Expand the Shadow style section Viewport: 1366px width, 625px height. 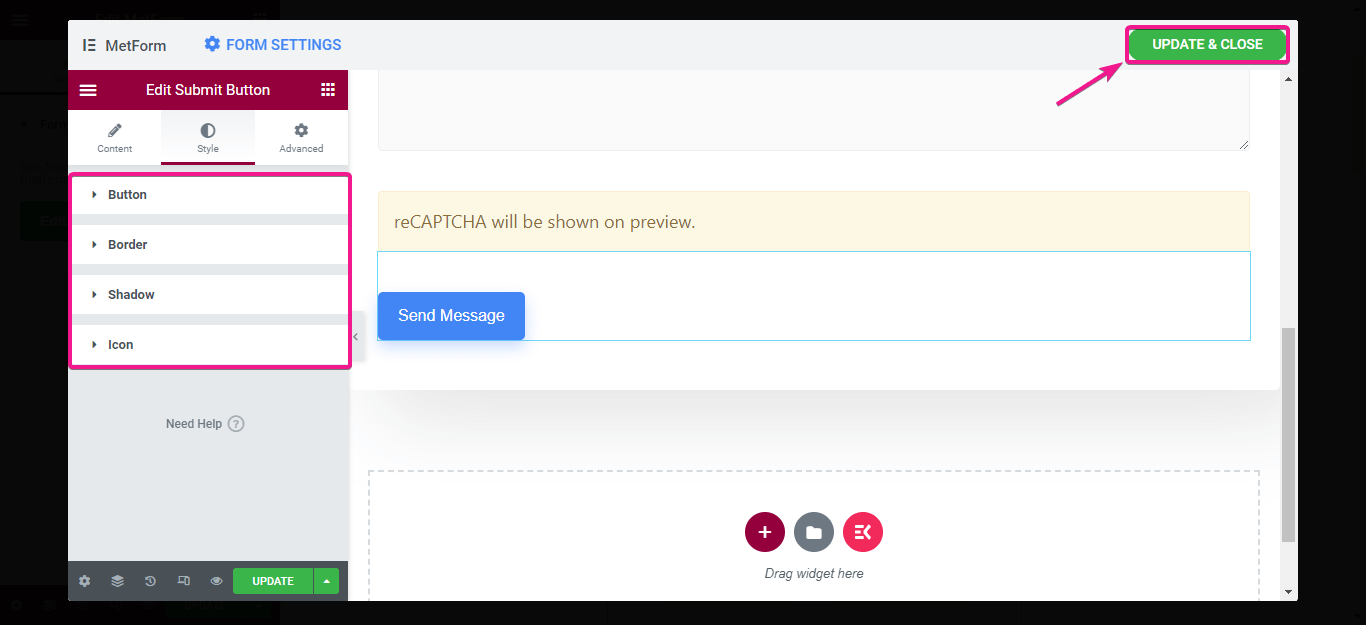[131, 295]
